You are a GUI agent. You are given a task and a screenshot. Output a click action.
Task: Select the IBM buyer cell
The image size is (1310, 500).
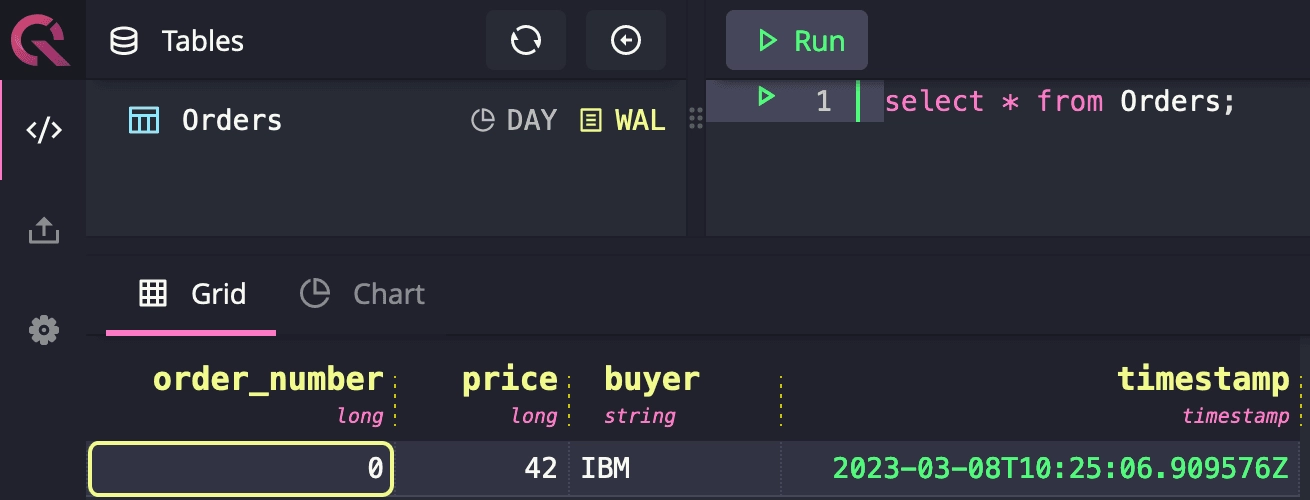click(606, 468)
